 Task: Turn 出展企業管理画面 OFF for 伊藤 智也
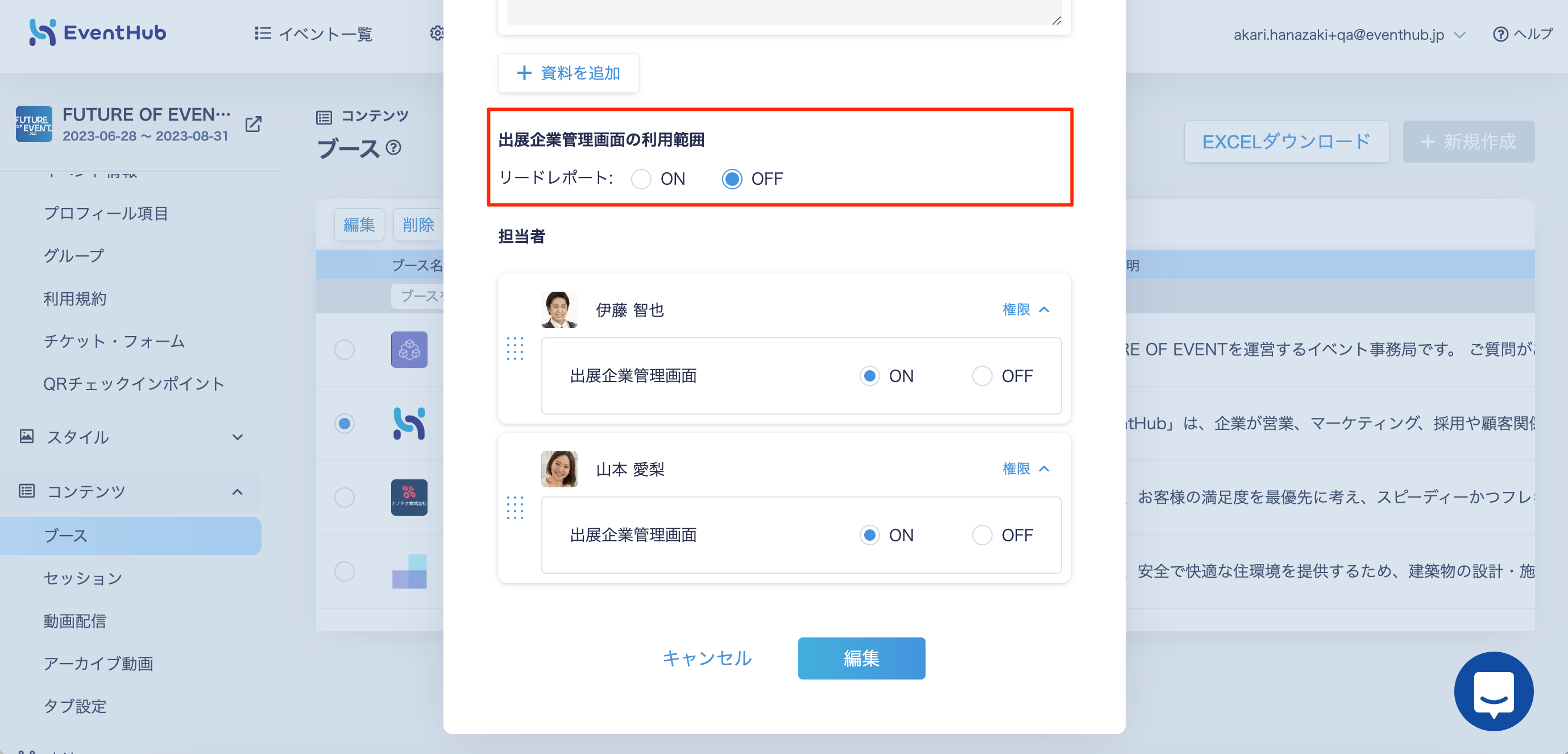[x=982, y=376]
